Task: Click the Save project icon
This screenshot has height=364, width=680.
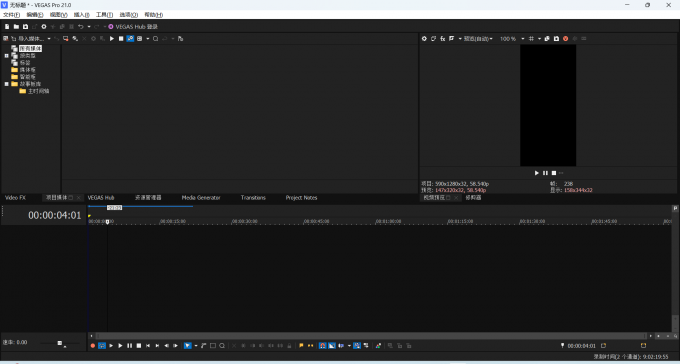Action: [26, 27]
